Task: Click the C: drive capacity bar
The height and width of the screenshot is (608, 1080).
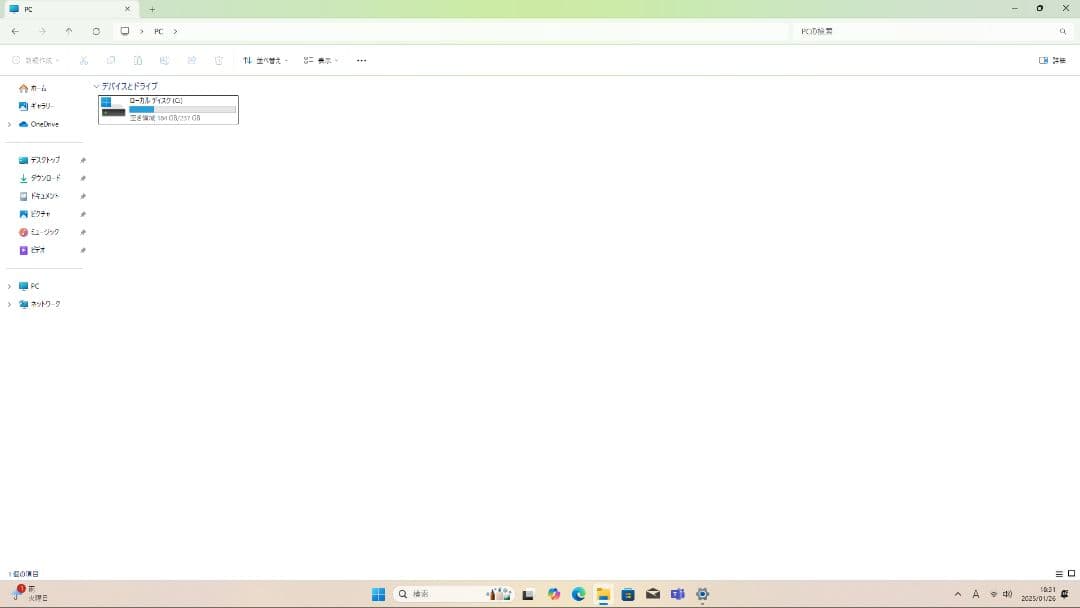Action: coord(182,110)
